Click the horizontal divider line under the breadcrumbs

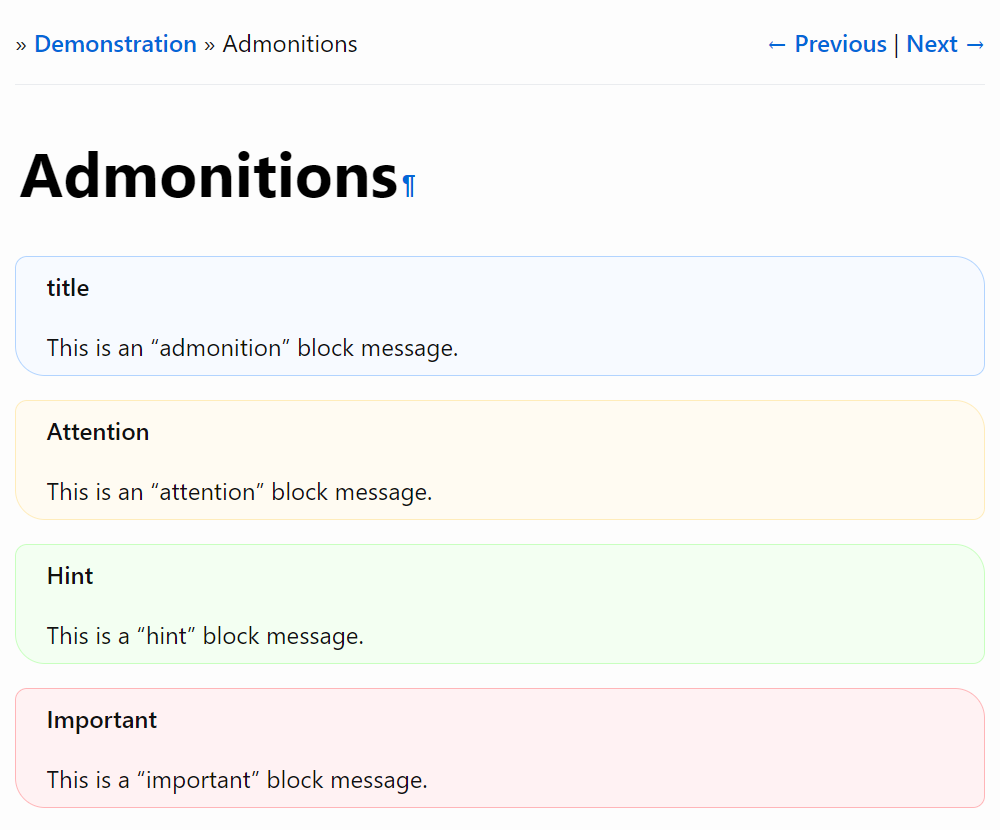click(x=500, y=85)
